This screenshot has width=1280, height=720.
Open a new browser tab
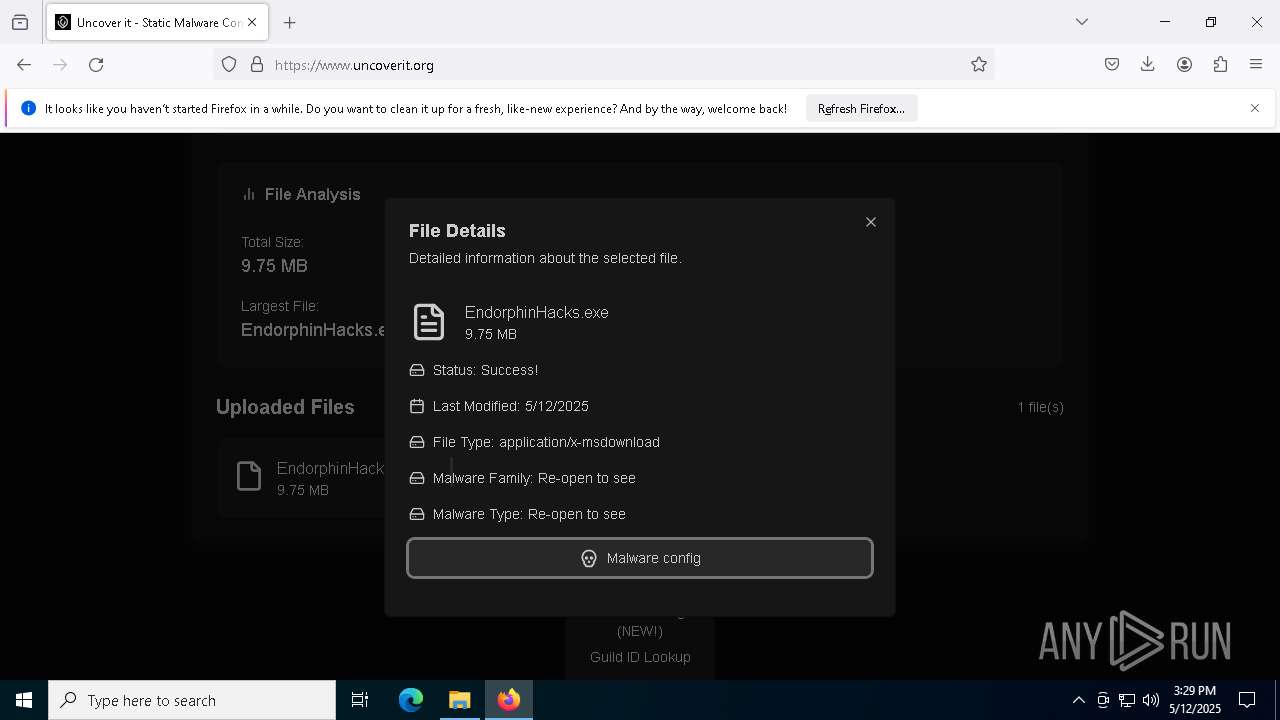click(290, 22)
